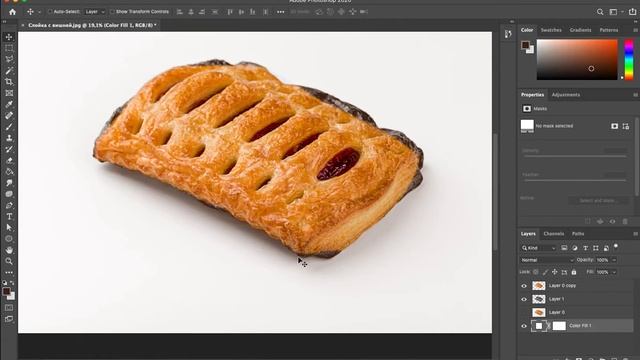Switch to the Gradients tab
This screenshot has width=640, height=360.
pos(580,30)
